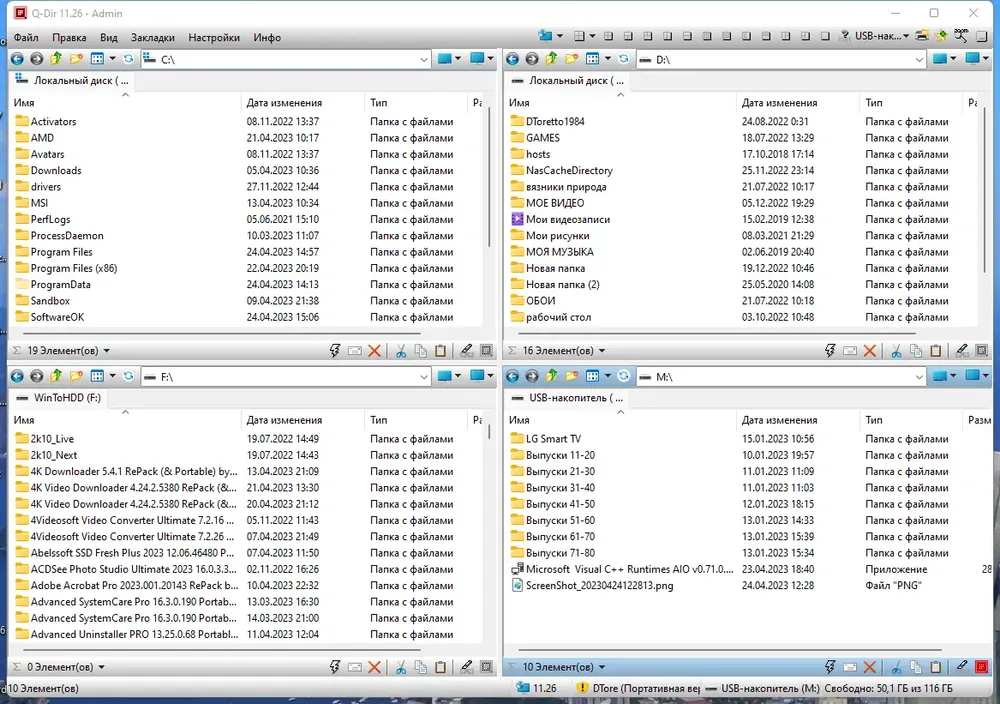Go back in the C:\ pane

tap(17, 59)
